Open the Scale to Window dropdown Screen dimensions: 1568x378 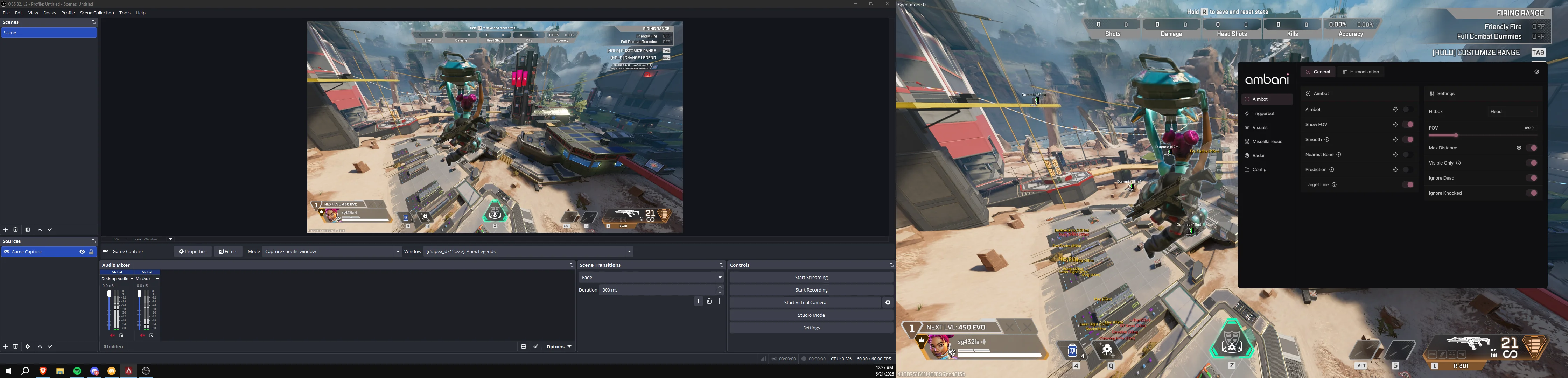coord(153,239)
